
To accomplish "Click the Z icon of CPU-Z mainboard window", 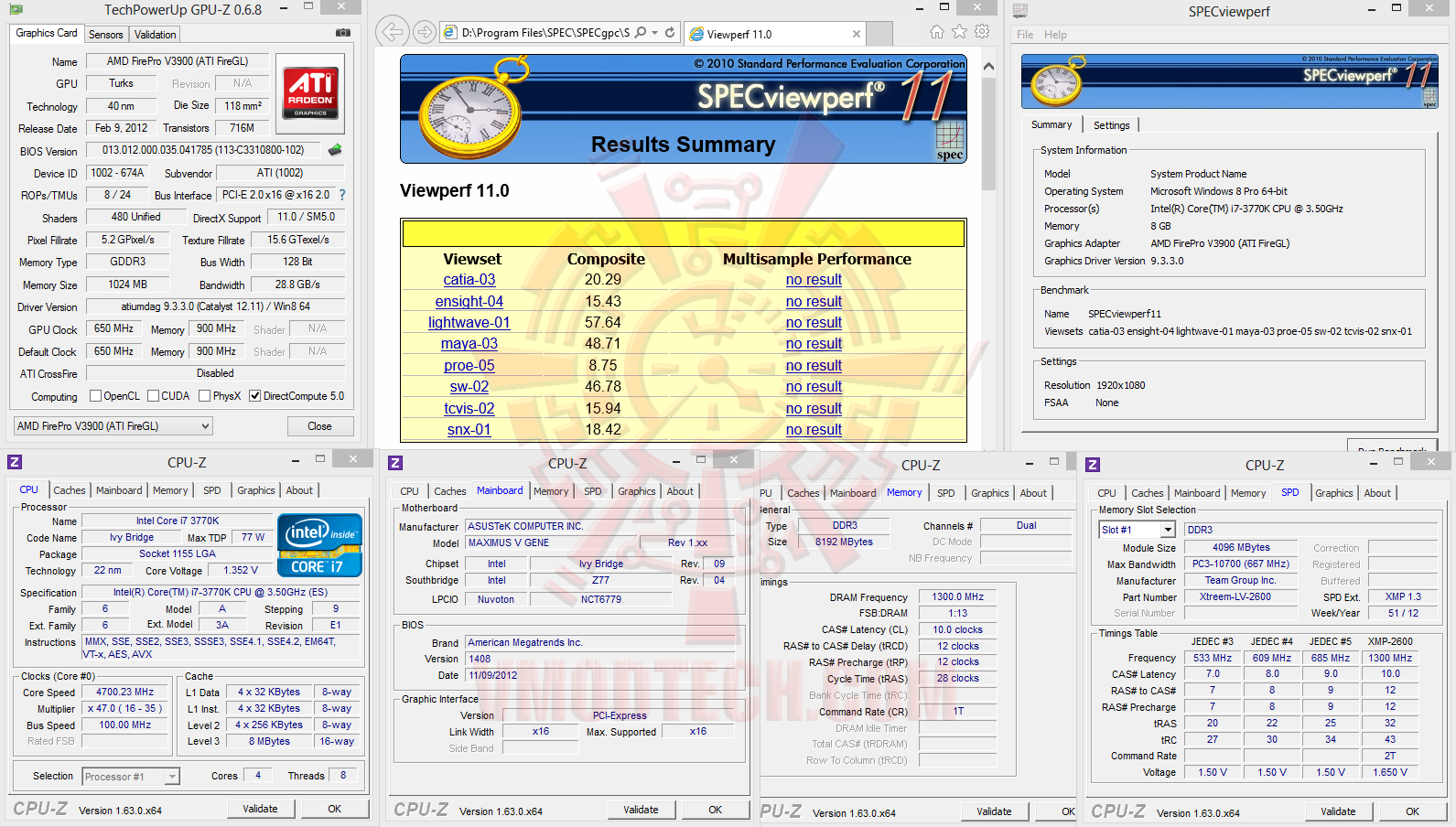I will point(395,463).
